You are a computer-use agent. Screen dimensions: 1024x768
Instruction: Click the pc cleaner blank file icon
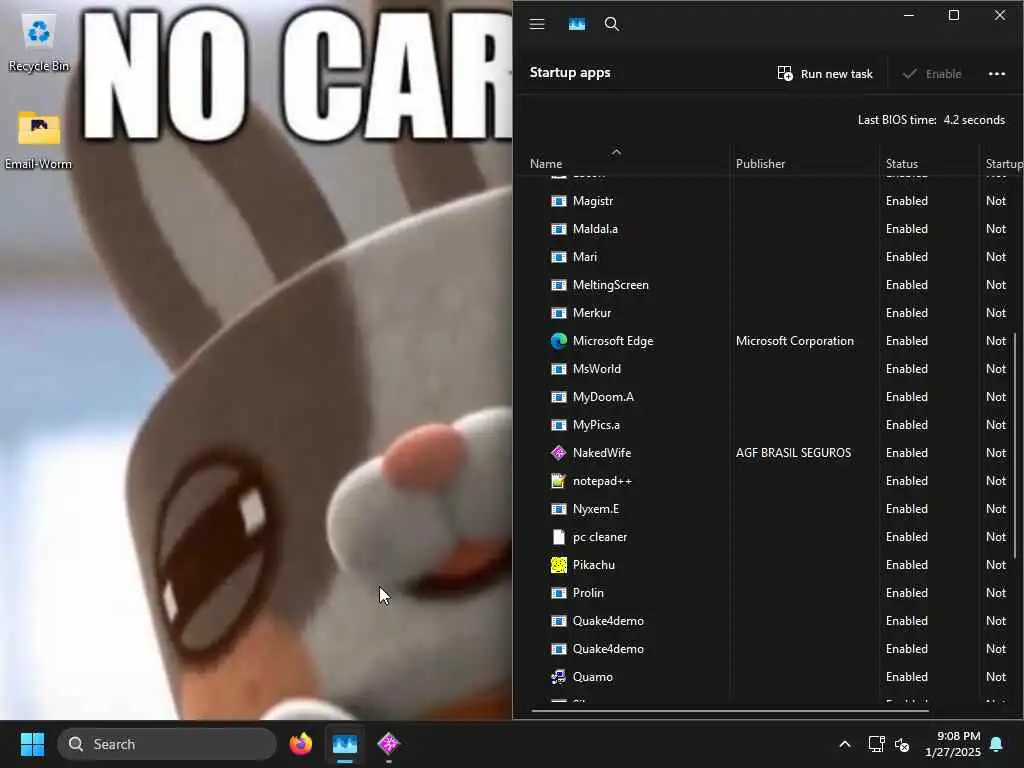[x=558, y=537]
